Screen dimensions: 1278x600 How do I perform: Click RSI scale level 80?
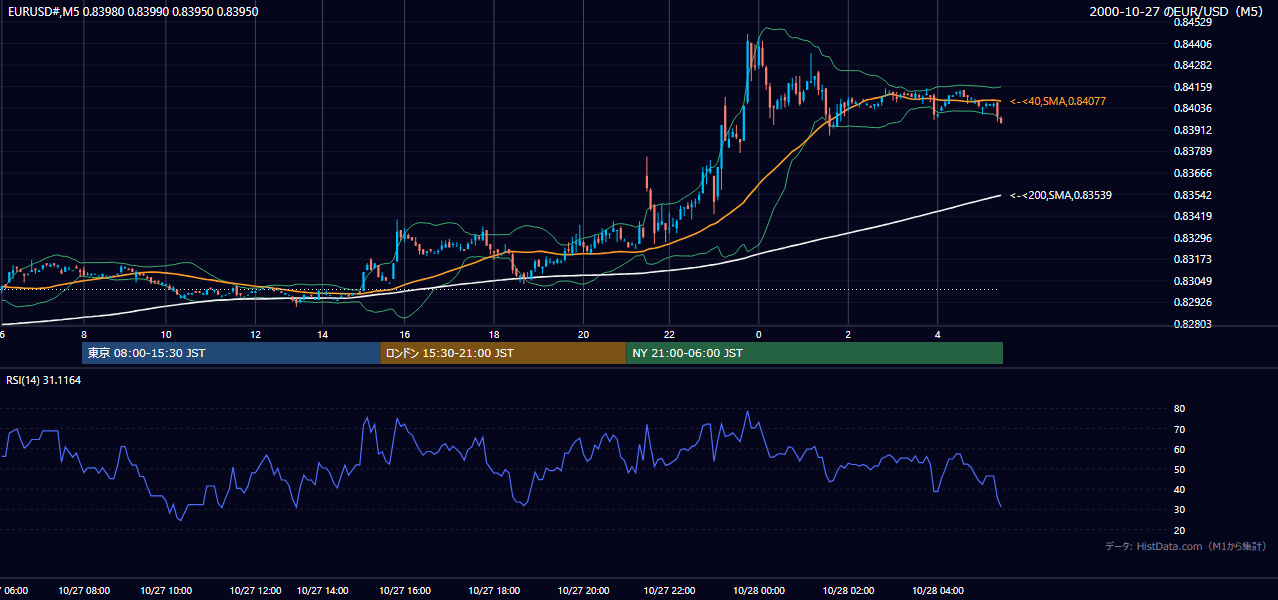[1179, 409]
